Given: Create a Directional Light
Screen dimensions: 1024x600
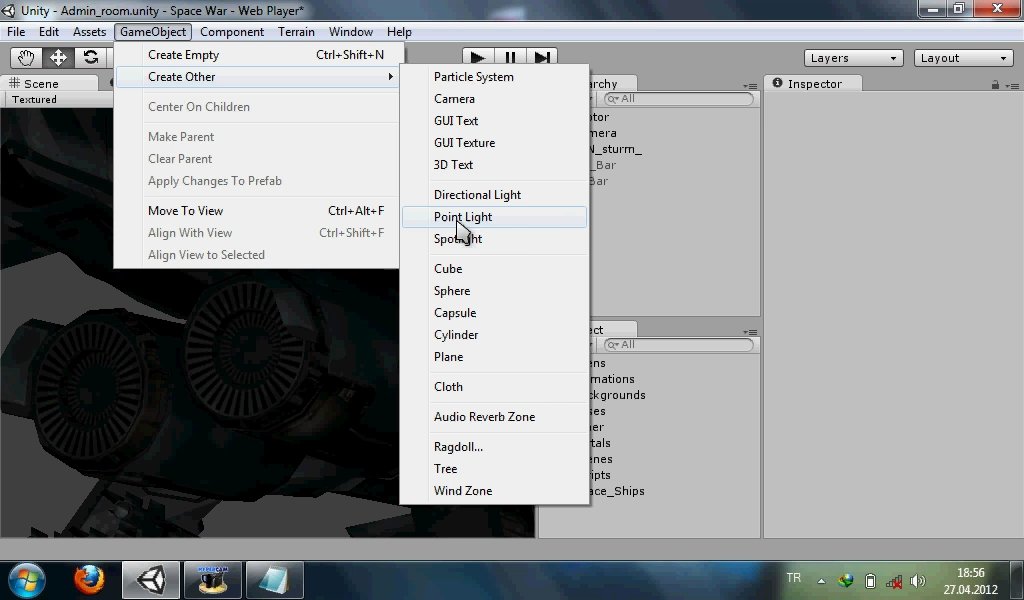Looking at the screenshot, I should pos(494,195).
